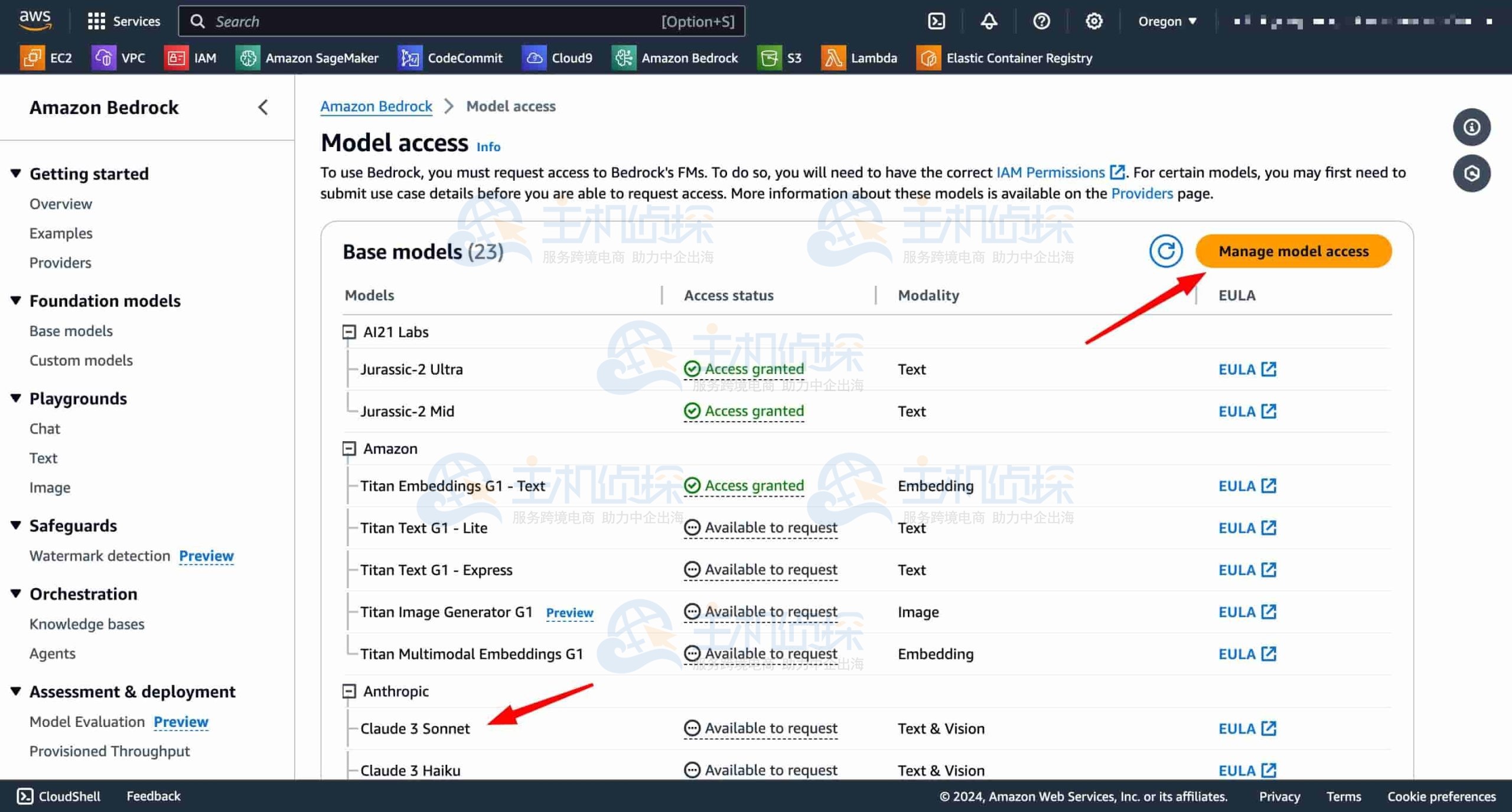Refresh the base models list
This screenshot has width=1512, height=812.
click(x=1165, y=251)
